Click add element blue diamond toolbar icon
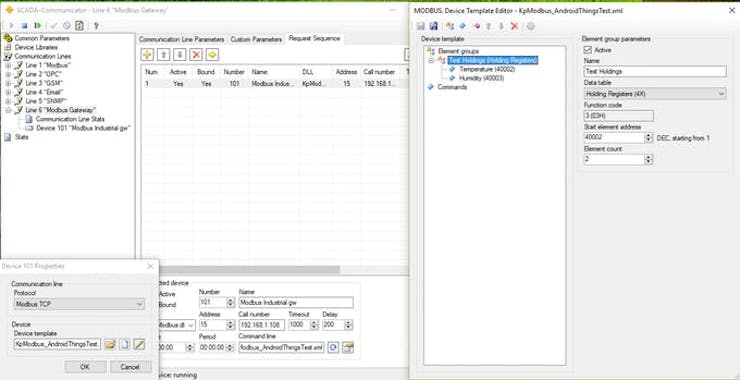740x380 pixels. coord(462,26)
